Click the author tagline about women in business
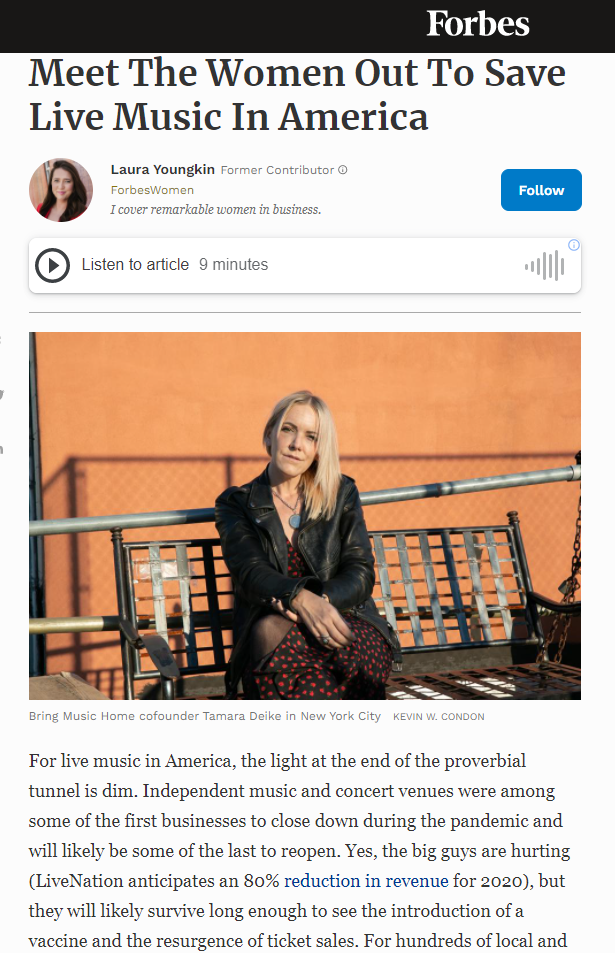Image resolution: width=615 pixels, height=953 pixels. tap(216, 210)
